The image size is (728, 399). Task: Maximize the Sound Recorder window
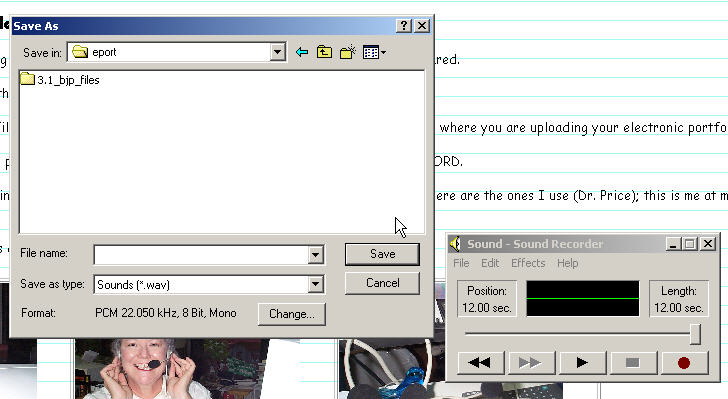(689, 244)
